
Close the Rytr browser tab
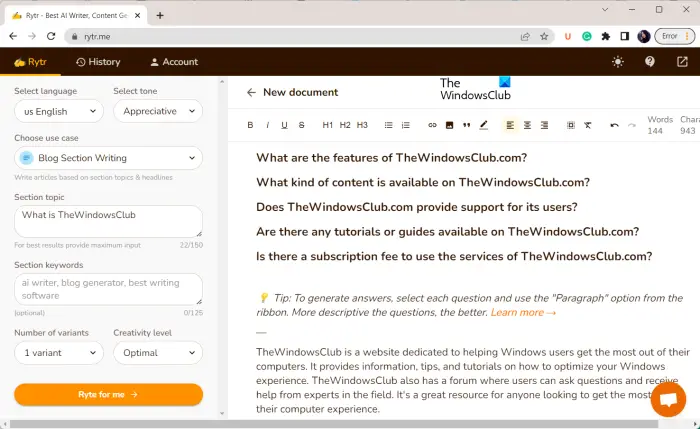tap(138, 16)
